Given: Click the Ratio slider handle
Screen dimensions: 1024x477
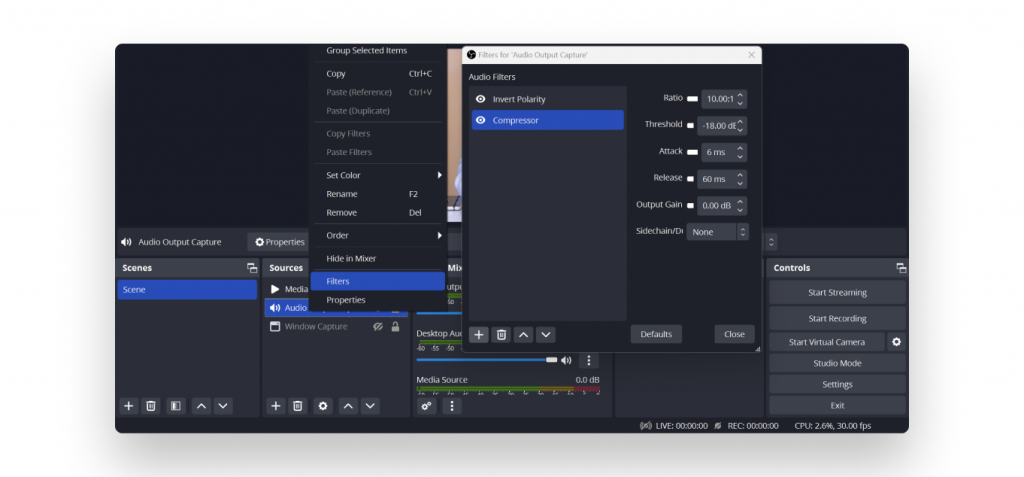Looking at the screenshot, I should point(692,99).
